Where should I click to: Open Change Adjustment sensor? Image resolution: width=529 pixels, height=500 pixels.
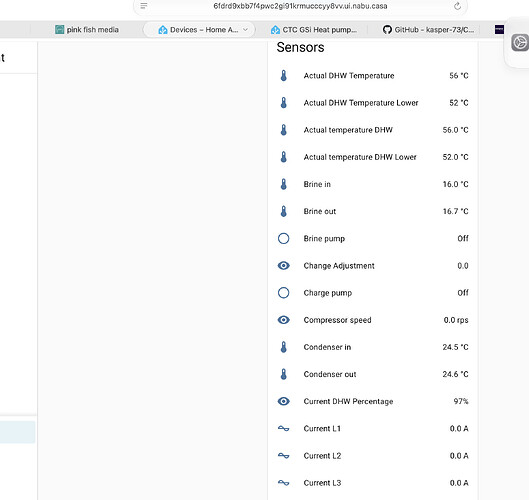(373, 266)
